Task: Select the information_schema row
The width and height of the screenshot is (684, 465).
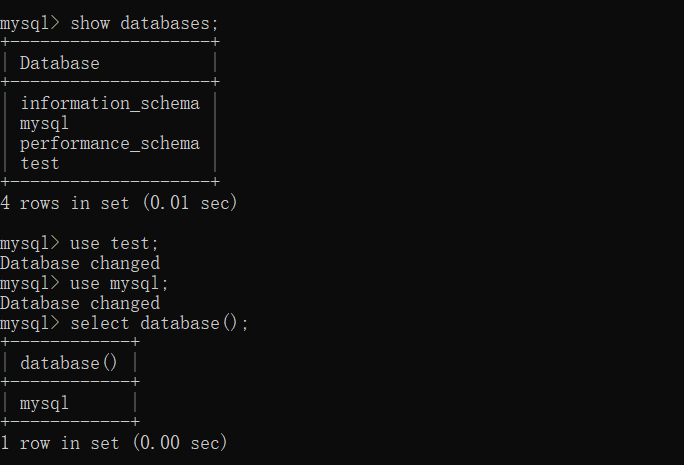Action: 110,103
